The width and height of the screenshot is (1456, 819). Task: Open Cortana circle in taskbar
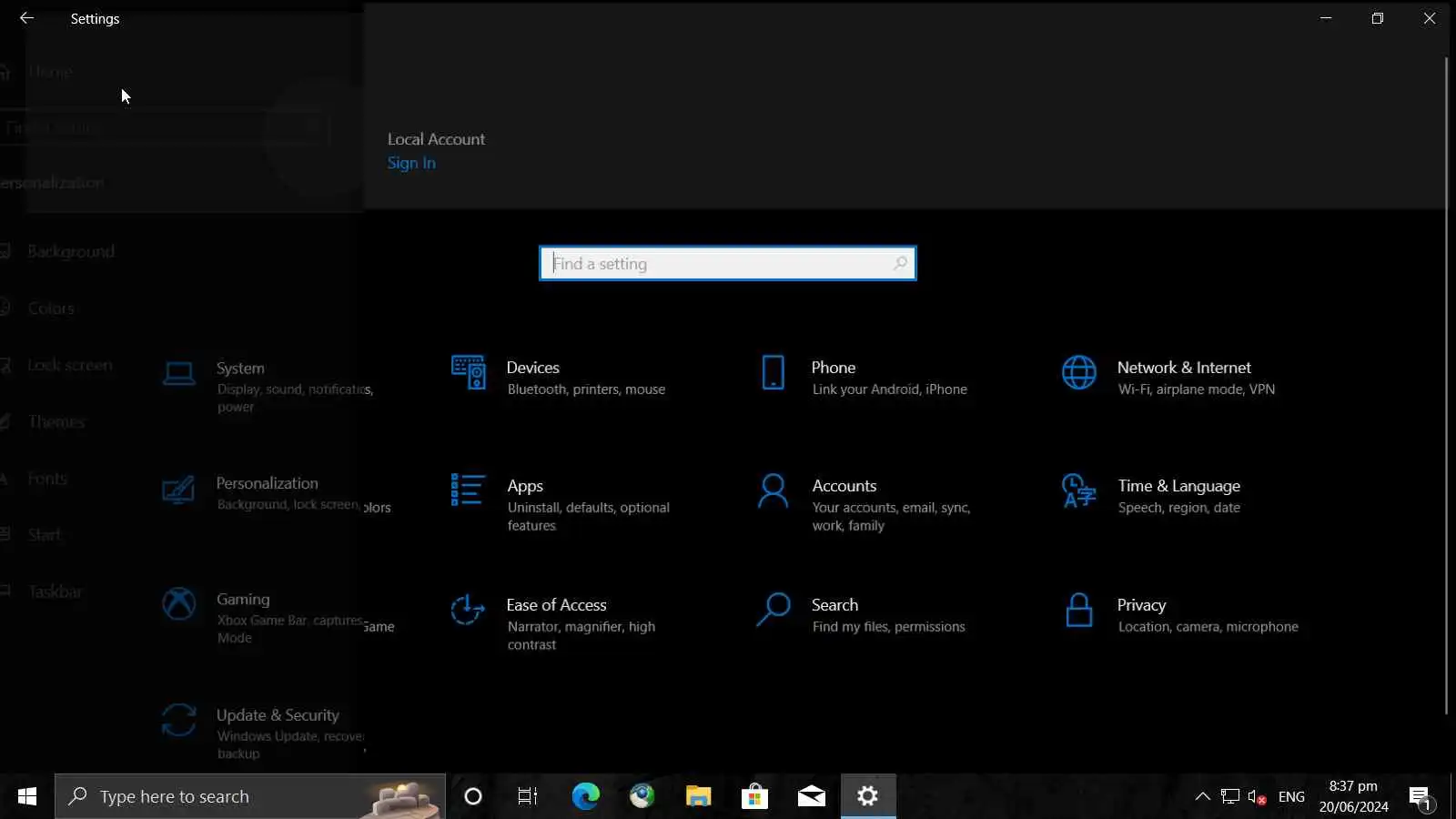tap(473, 796)
